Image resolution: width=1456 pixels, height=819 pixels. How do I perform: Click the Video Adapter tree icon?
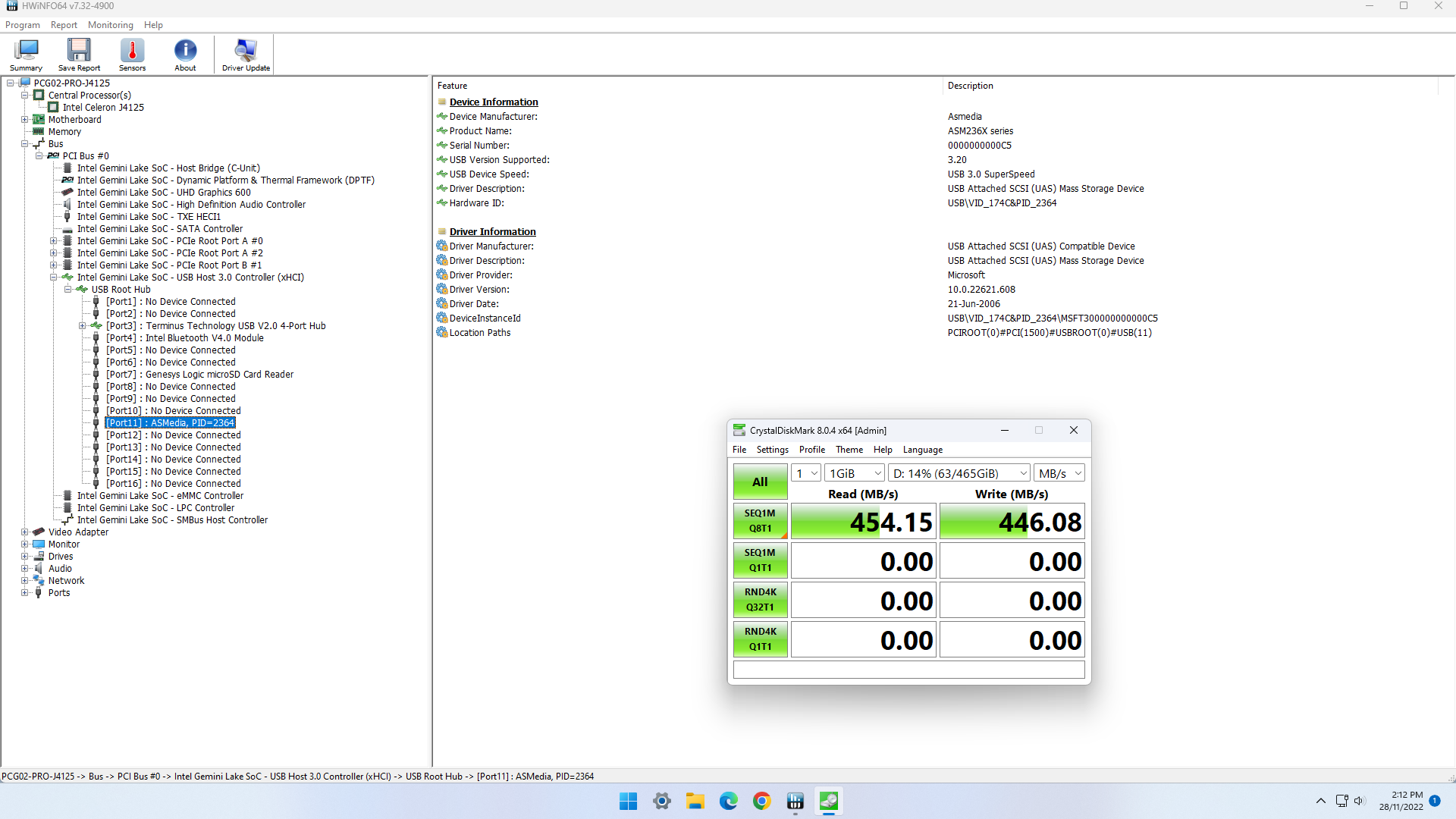(39, 532)
